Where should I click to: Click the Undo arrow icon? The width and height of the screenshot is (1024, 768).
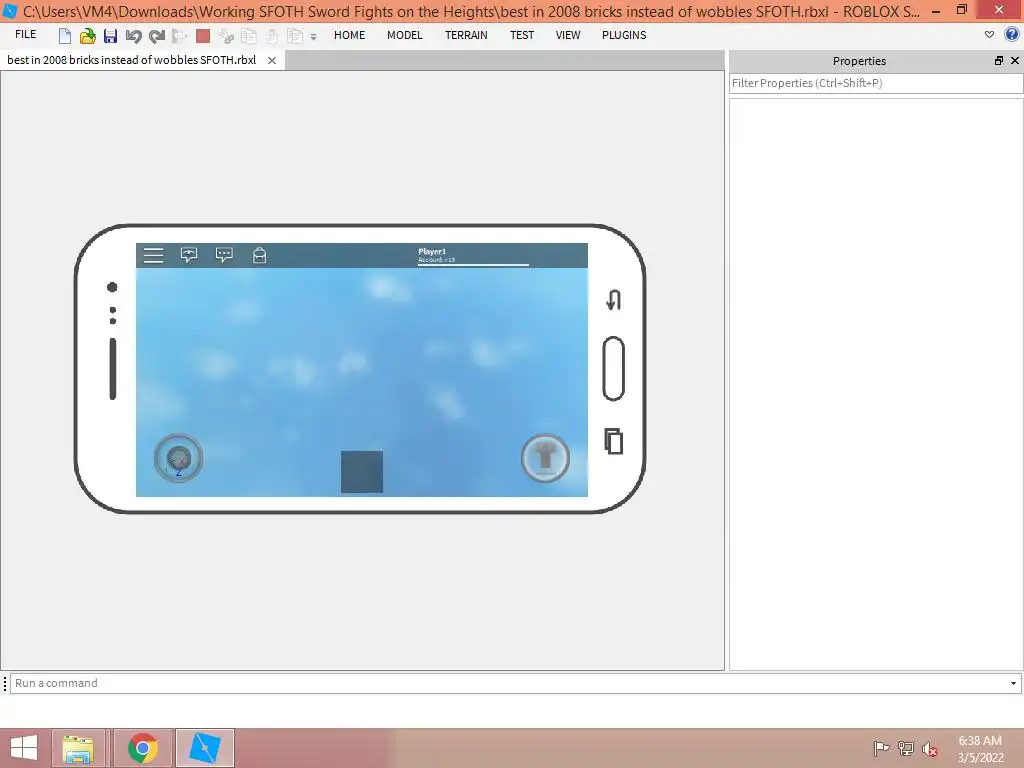[x=133, y=36]
